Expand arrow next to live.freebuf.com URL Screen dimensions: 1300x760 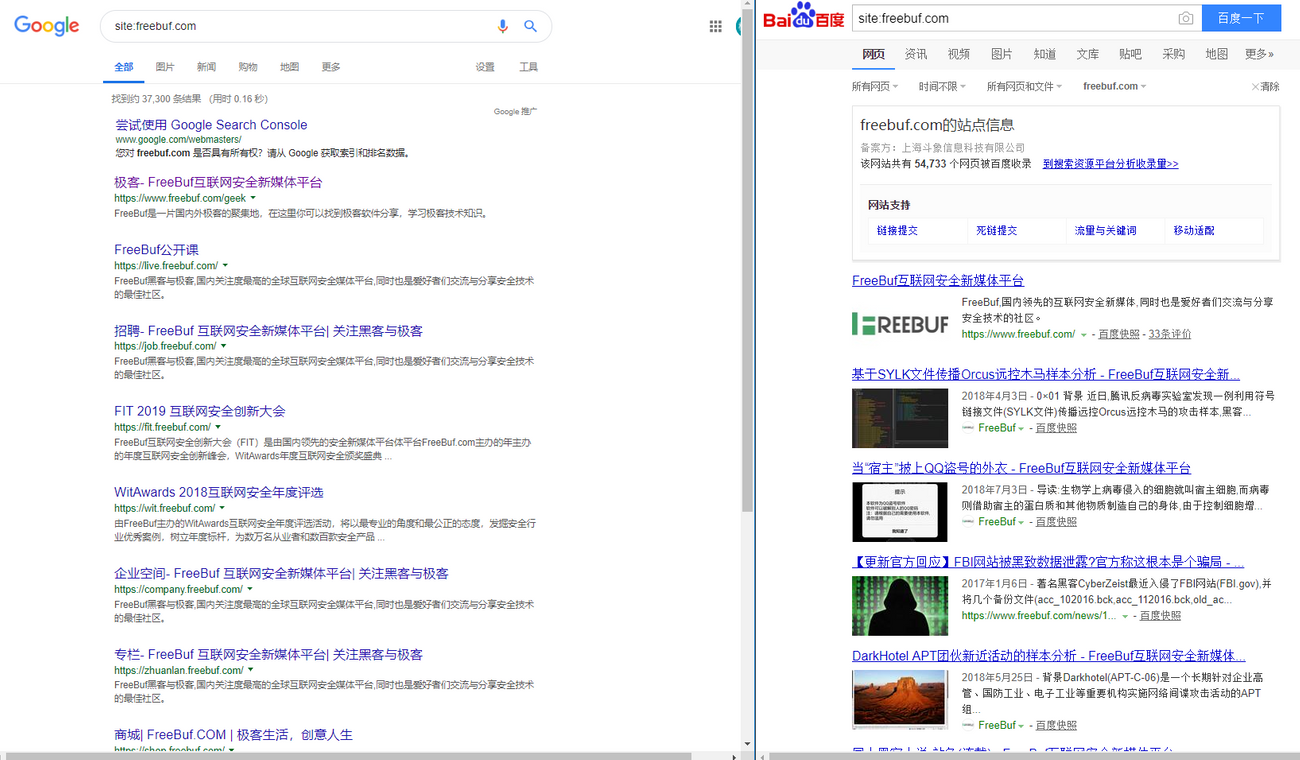[225, 266]
